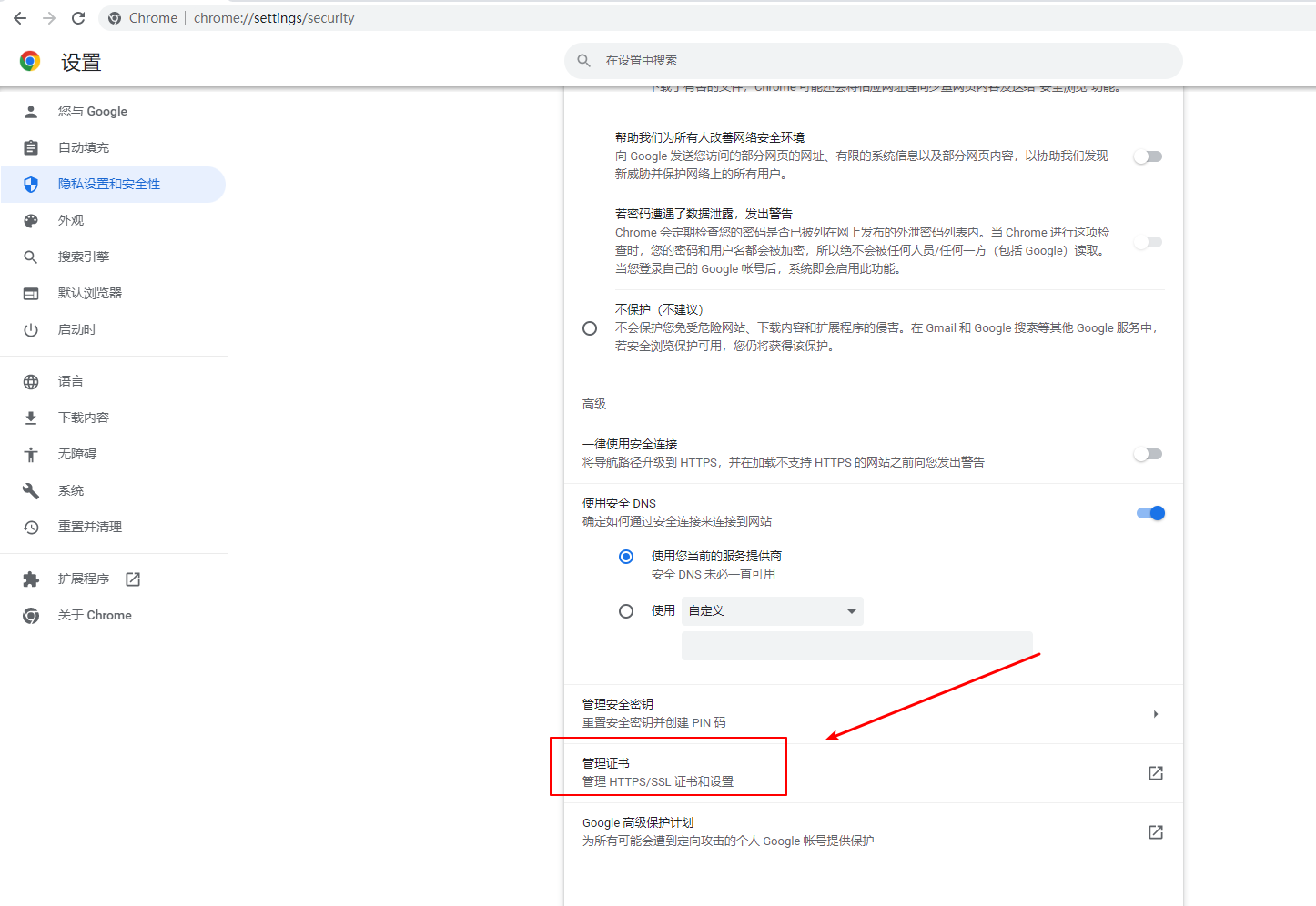This screenshot has width=1316, height=906.
Task: Click the person icon for 您与 Google
Action: (x=31, y=112)
